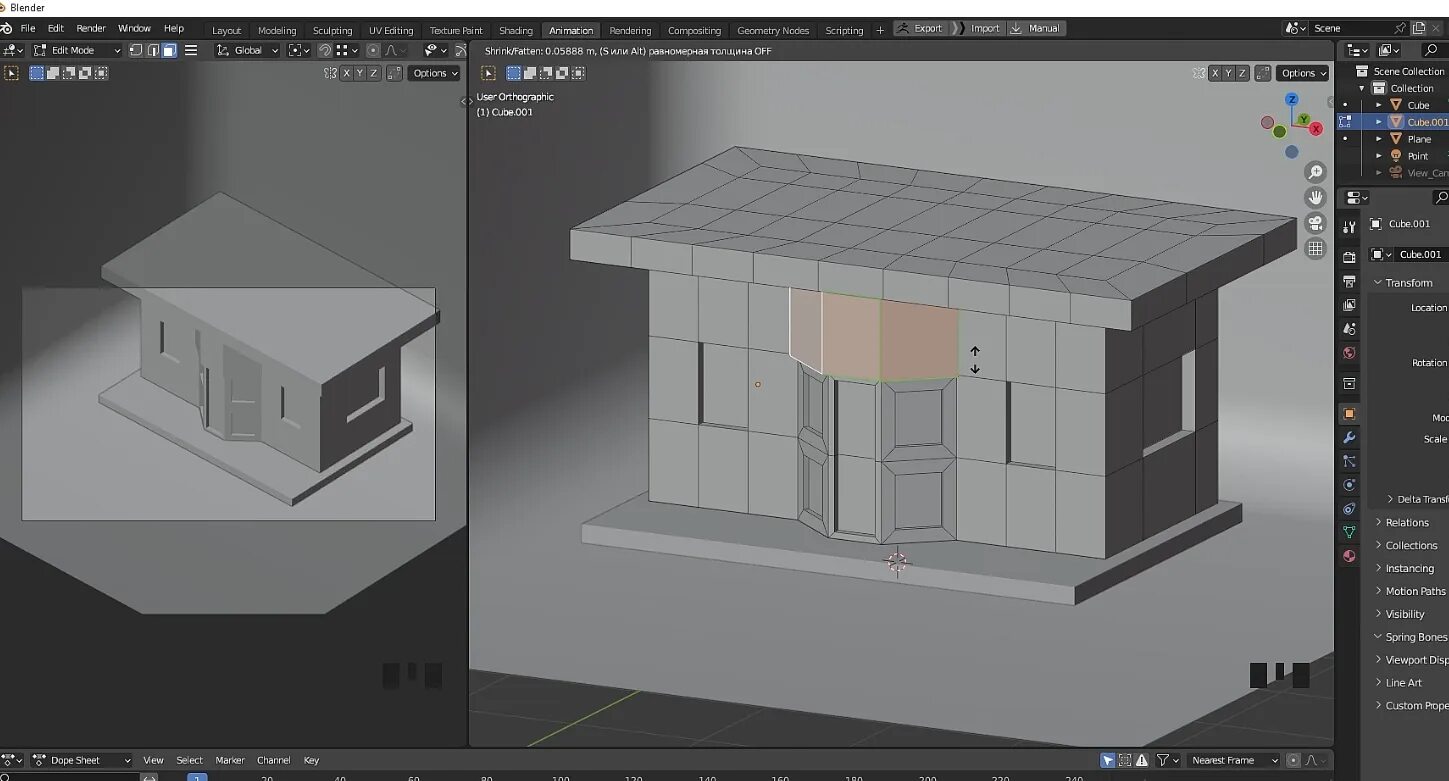This screenshot has width=1449, height=781.
Task: Click the Export button
Action: click(x=920, y=28)
